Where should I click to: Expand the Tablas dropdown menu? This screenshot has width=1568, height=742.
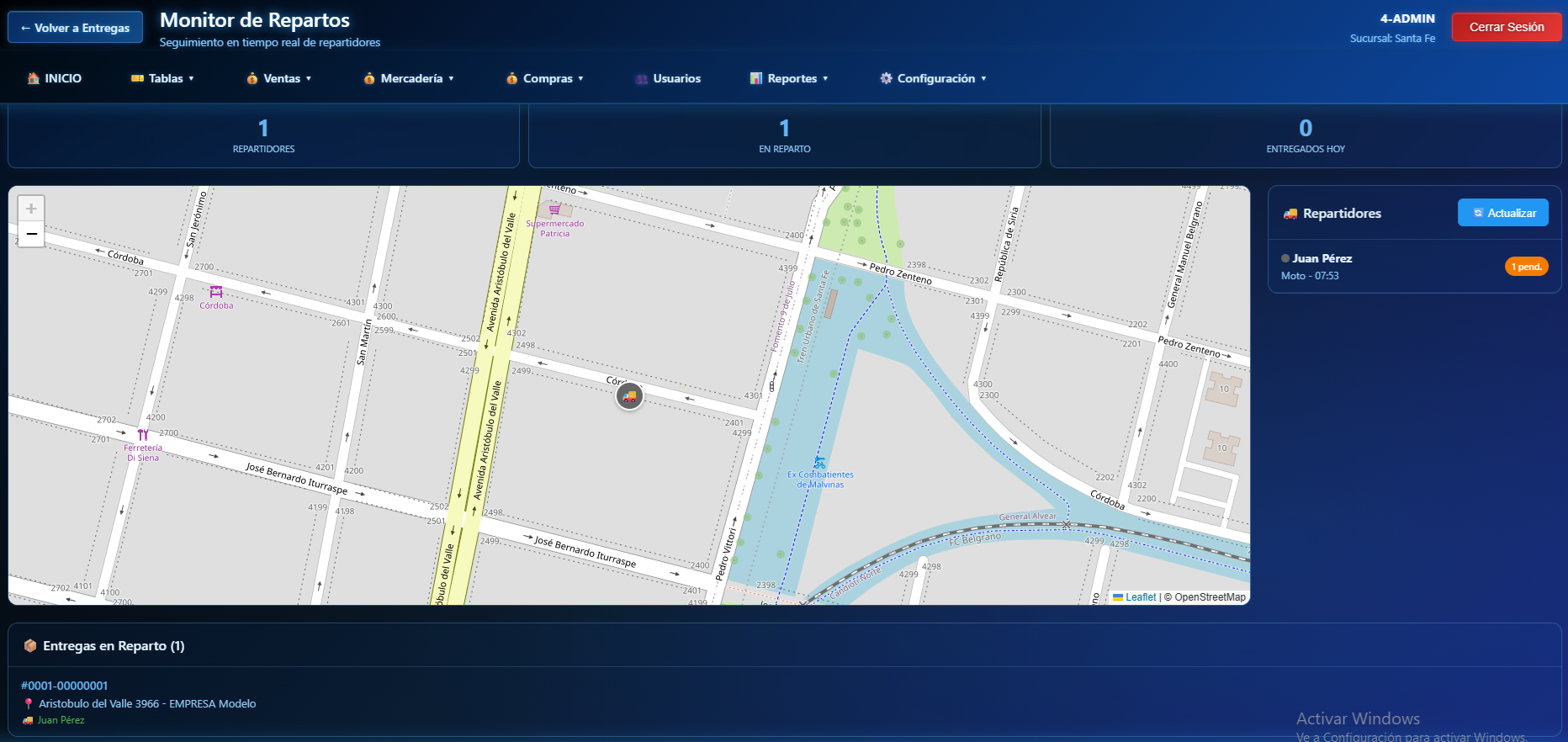tap(162, 78)
